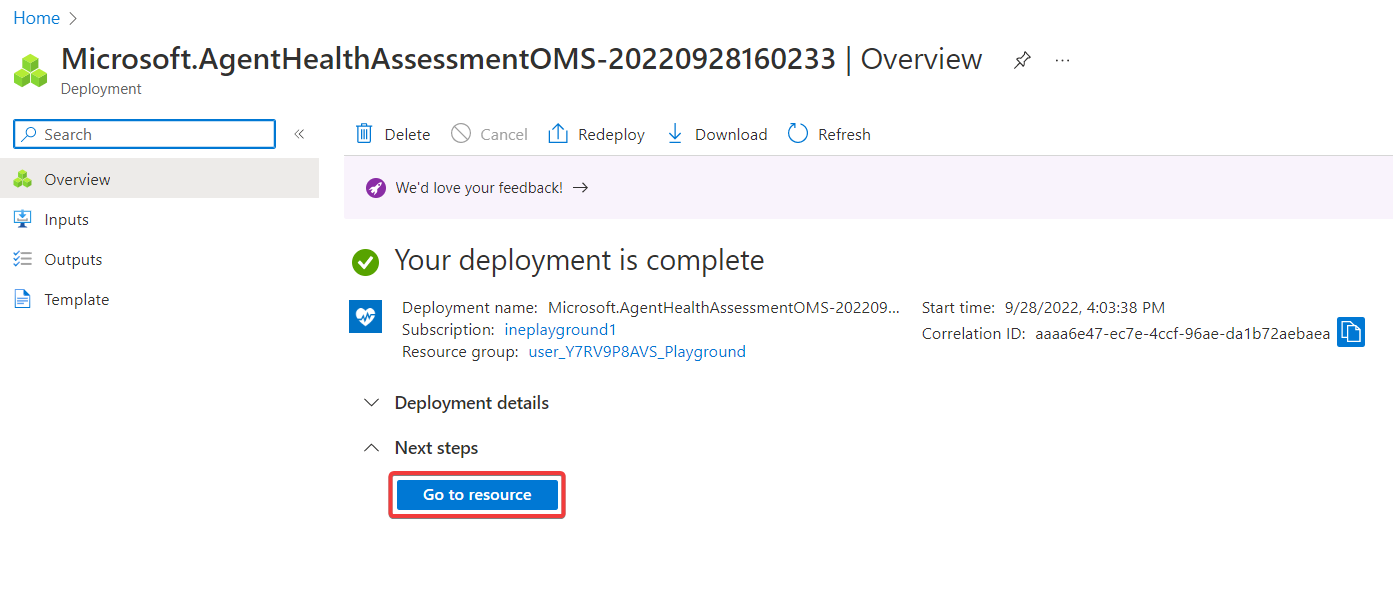
Task: Open the user_Y7RV9P8AVS_Playground resource group link
Action: (636, 352)
